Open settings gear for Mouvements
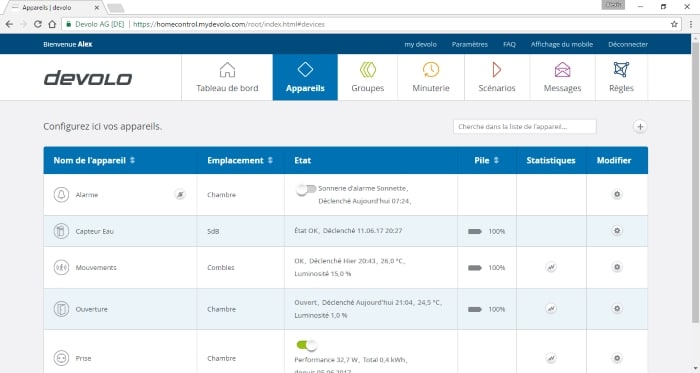700x373 pixels. (x=617, y=267)
